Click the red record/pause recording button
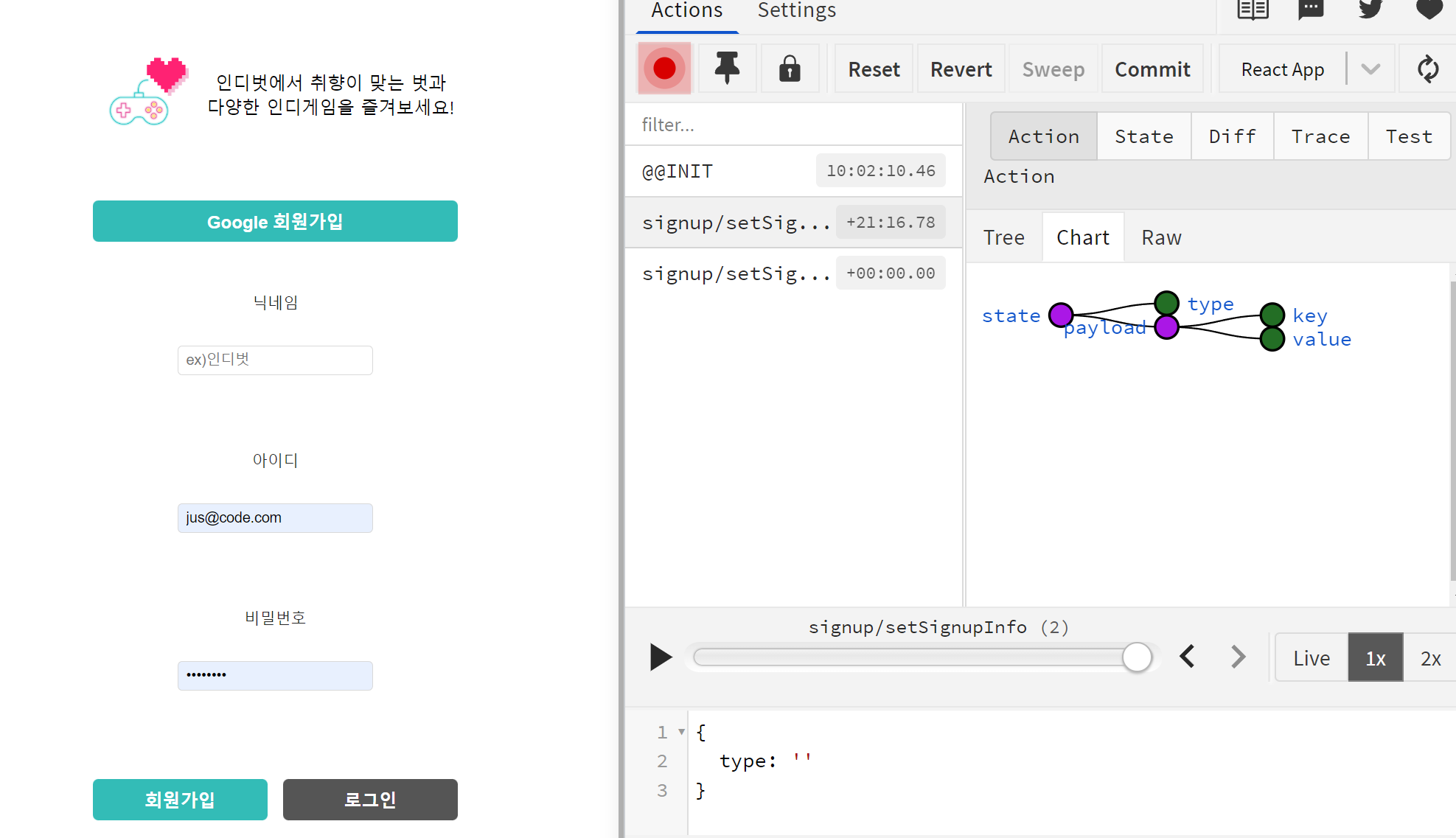1456x838 pixels. pos(664,69)
